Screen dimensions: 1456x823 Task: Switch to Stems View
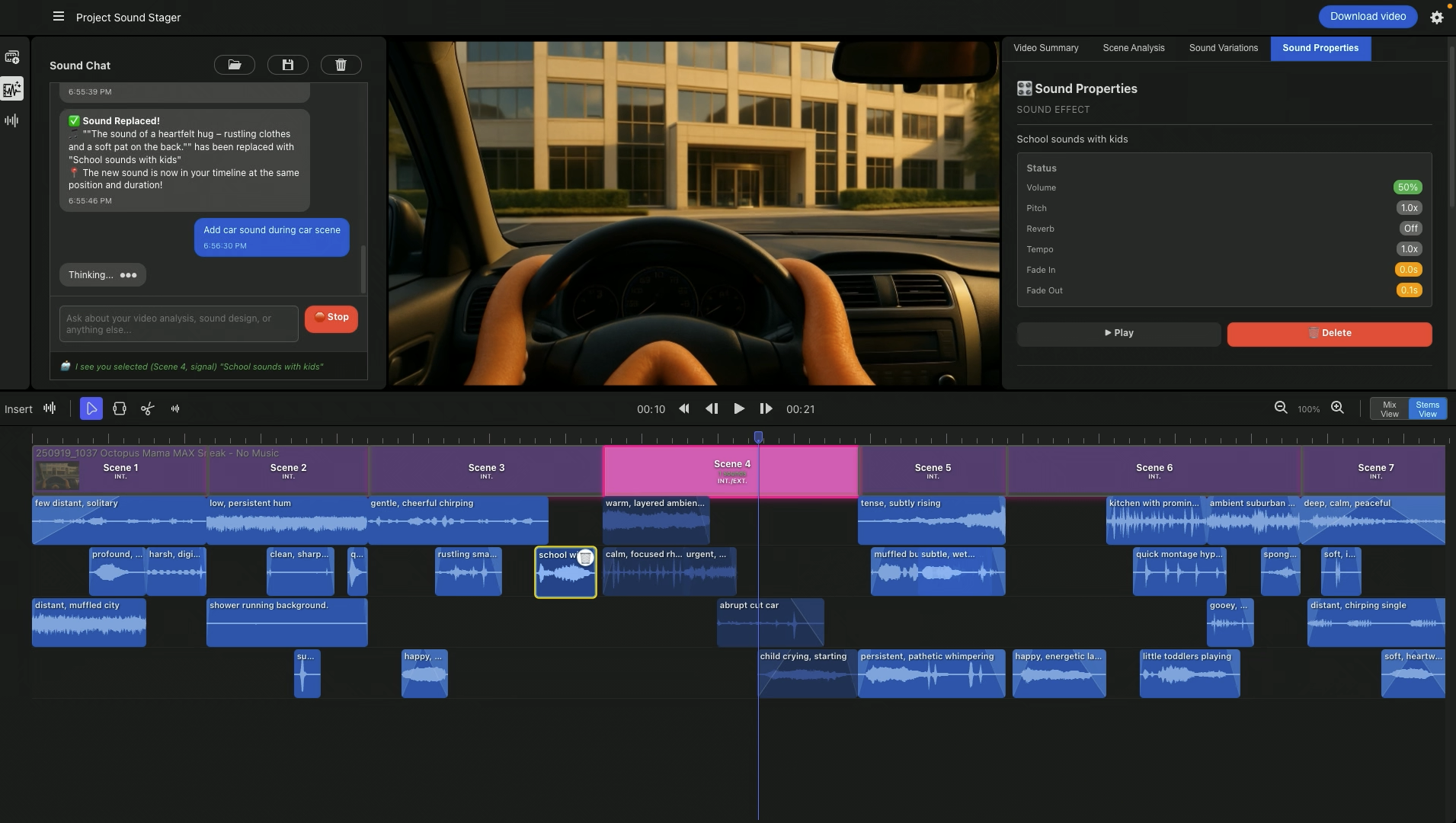1427,409
